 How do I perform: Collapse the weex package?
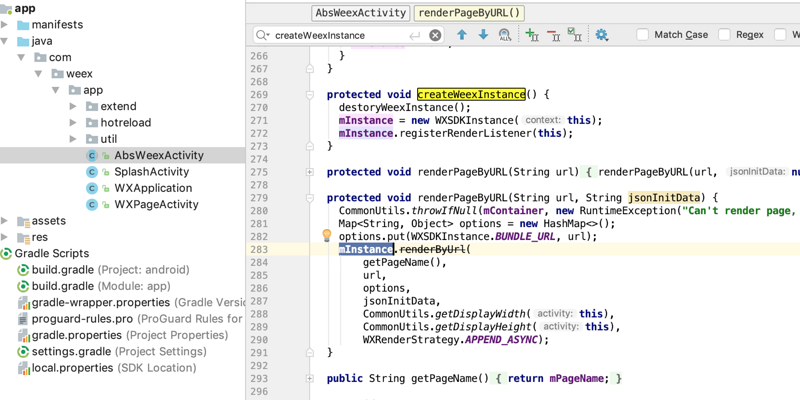38,73
